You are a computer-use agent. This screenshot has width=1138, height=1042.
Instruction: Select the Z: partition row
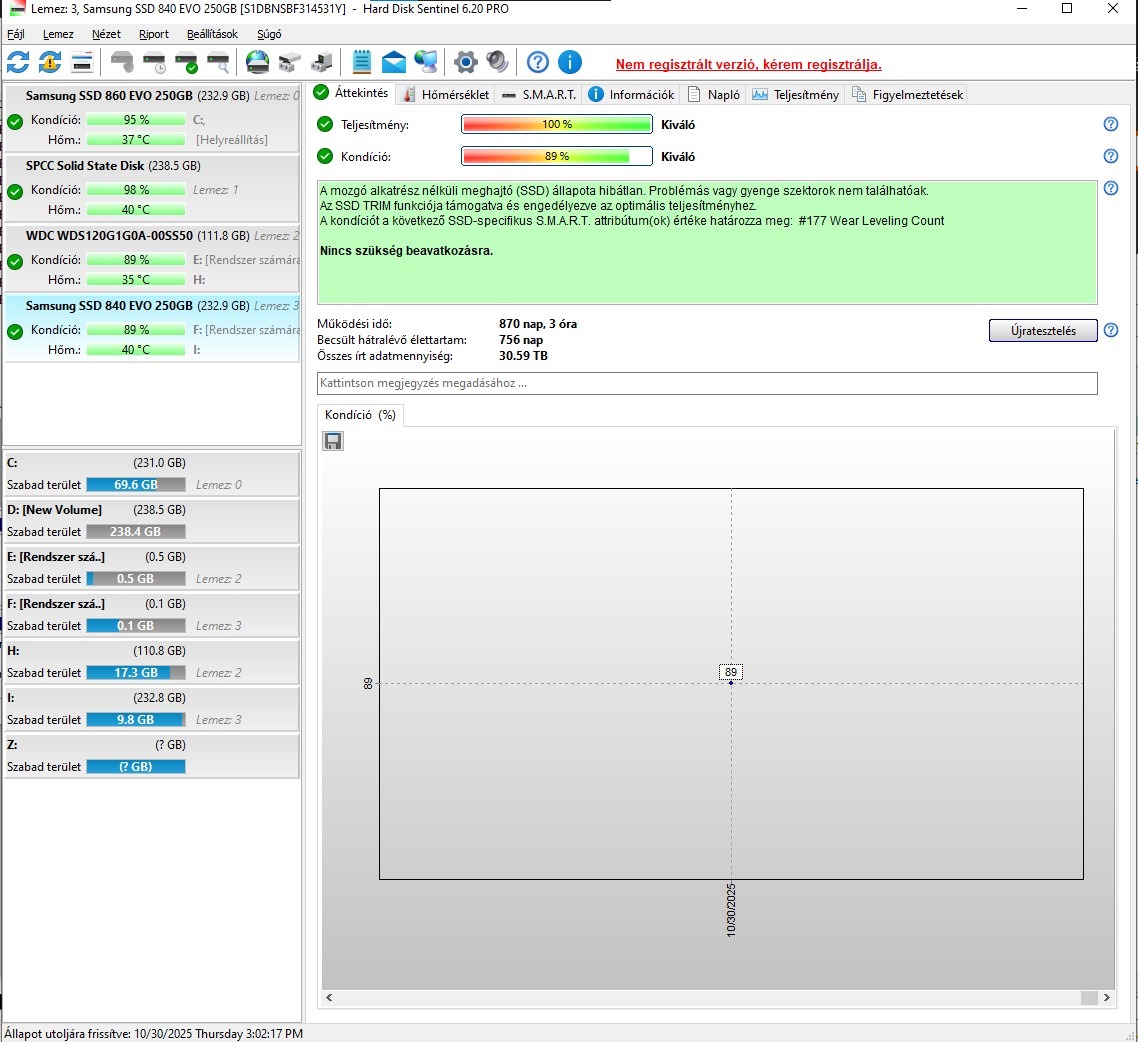point(152,755)
